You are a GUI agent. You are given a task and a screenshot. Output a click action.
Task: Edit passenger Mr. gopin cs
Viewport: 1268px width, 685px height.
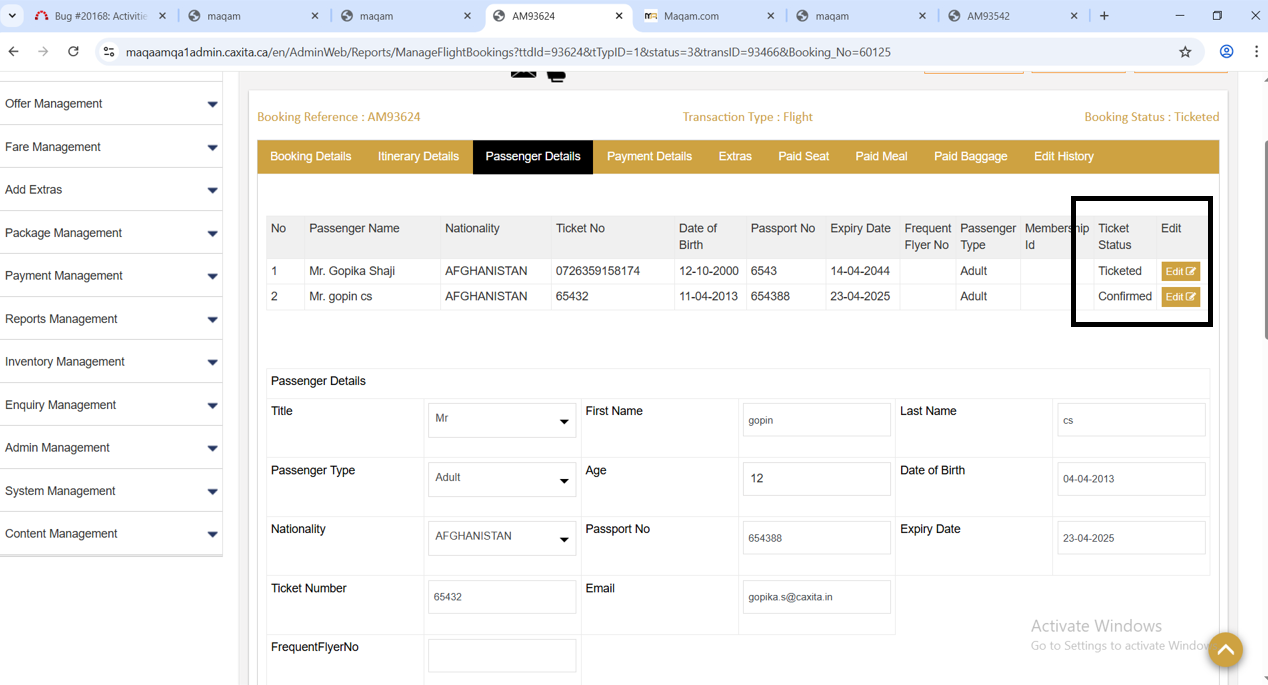click(x=1180, y=297)
